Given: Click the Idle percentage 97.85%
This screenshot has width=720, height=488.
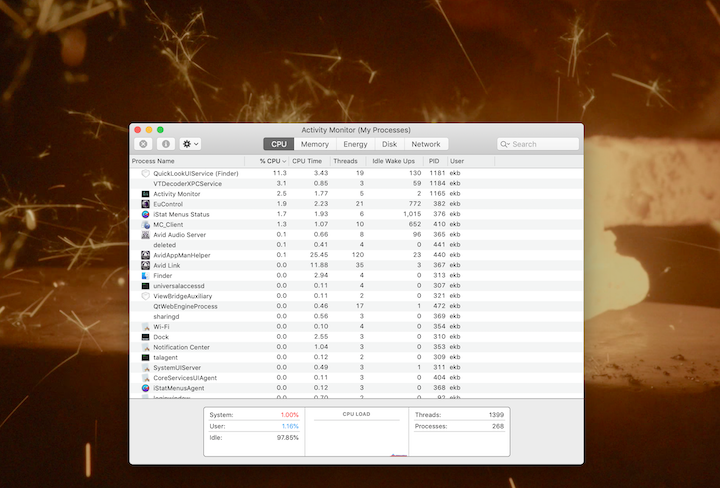Looking at the screenshot, I should coord(288,438).
